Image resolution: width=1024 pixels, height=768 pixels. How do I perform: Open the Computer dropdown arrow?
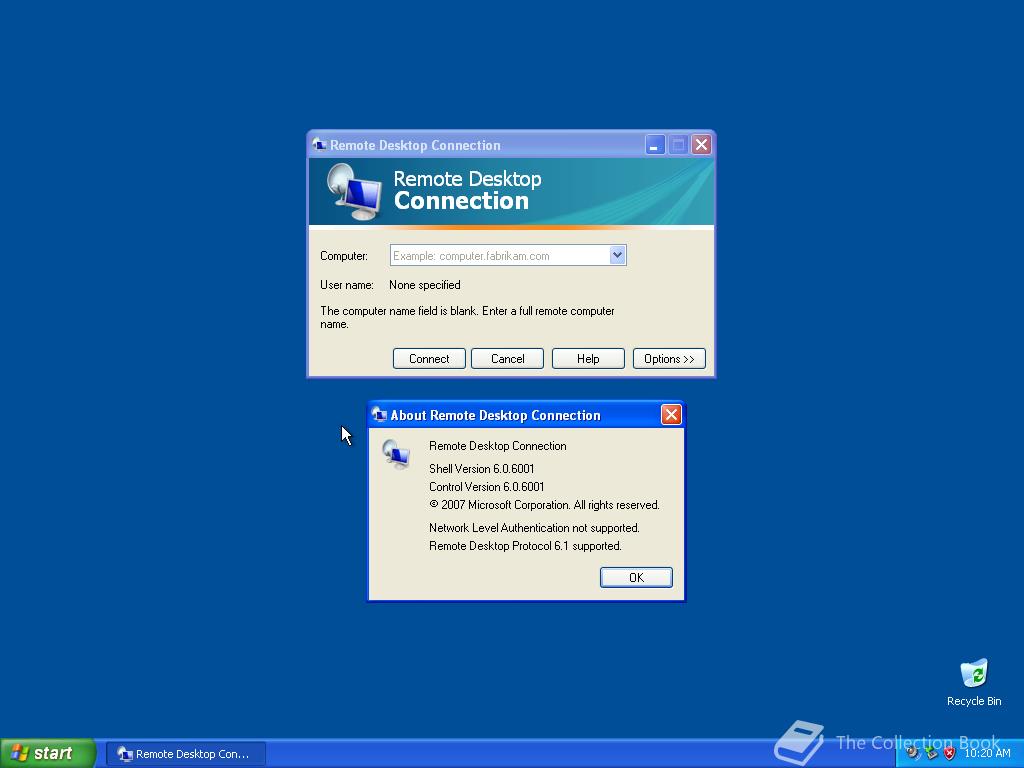pos(617,255)
